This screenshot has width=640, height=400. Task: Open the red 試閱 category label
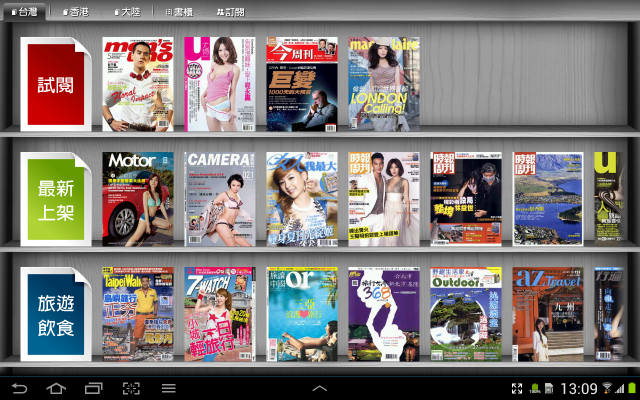56,84
